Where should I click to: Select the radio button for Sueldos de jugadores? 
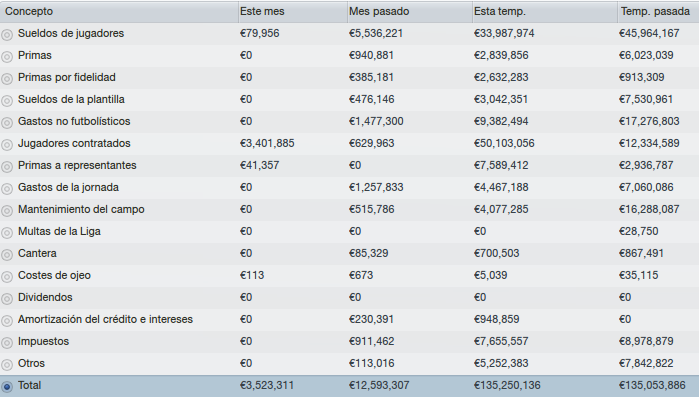click(7, 35)
